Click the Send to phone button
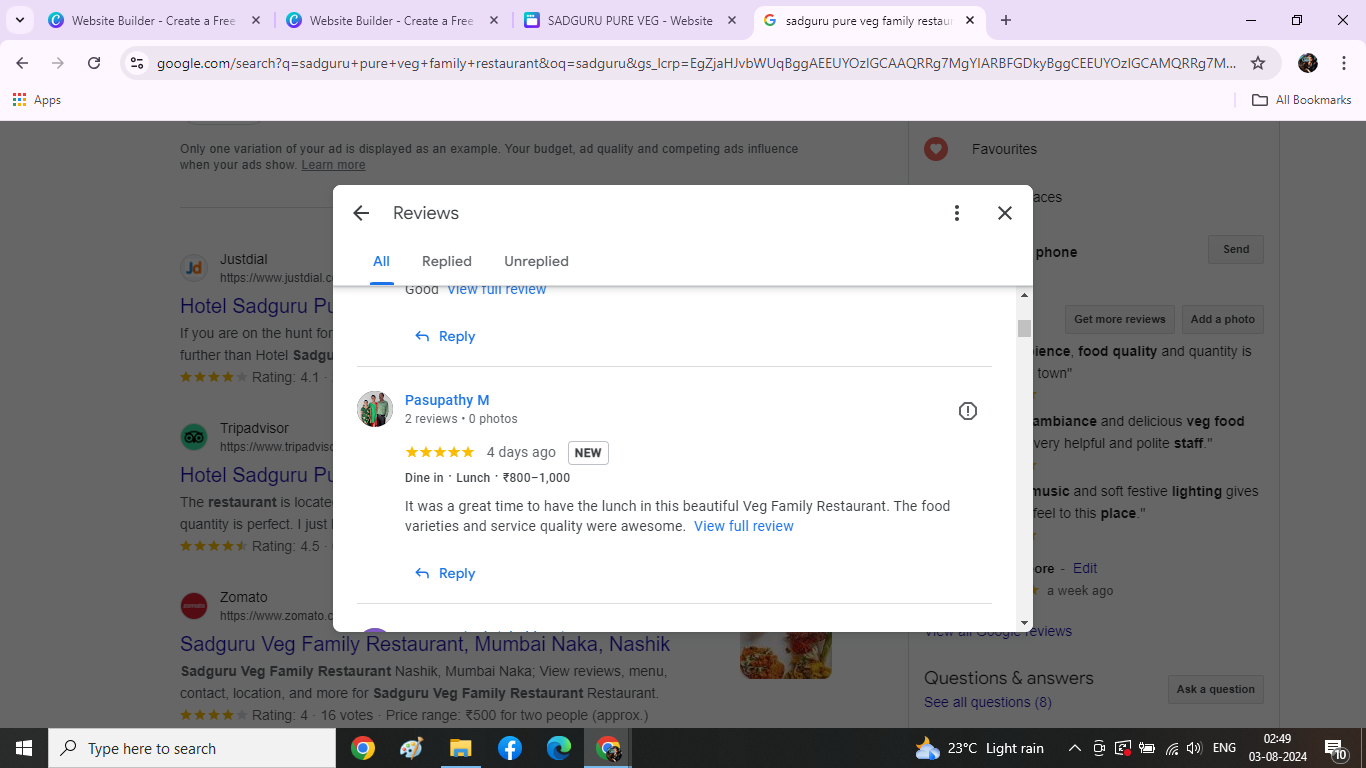Screen dimensions: 1366x768 1236,250
